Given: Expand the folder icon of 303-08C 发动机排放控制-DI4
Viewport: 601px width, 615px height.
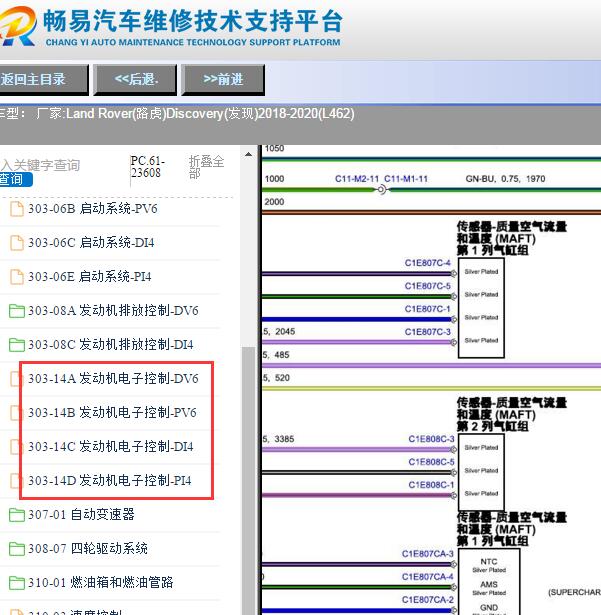Looking at the screenshot, I should [17, 345].
